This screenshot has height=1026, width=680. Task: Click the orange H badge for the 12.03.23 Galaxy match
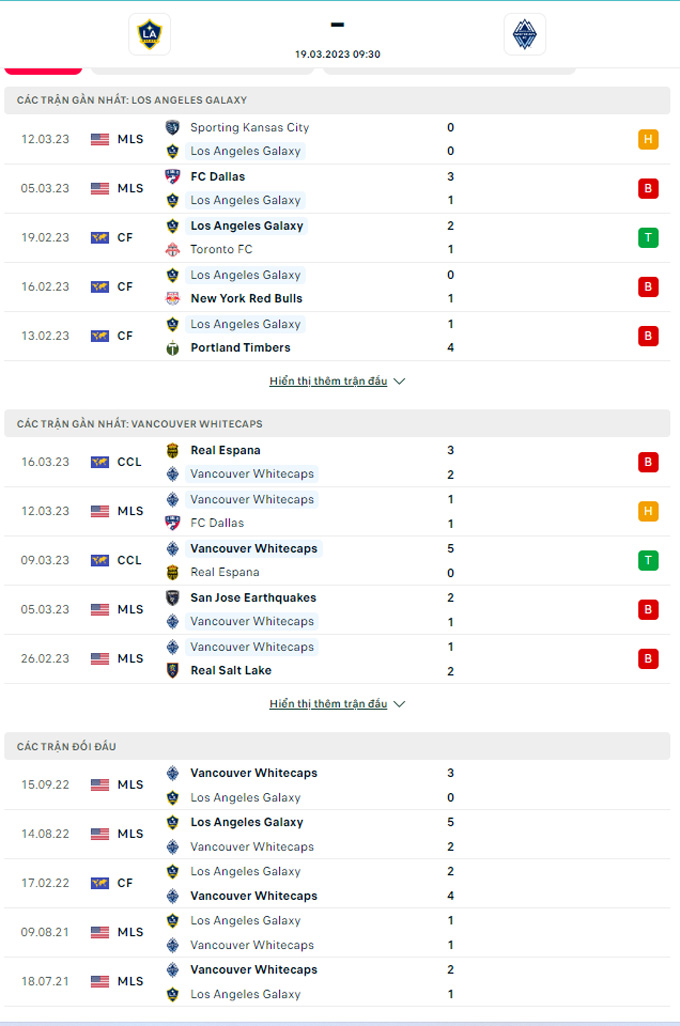pyautogui.click(x=648, y=139)
